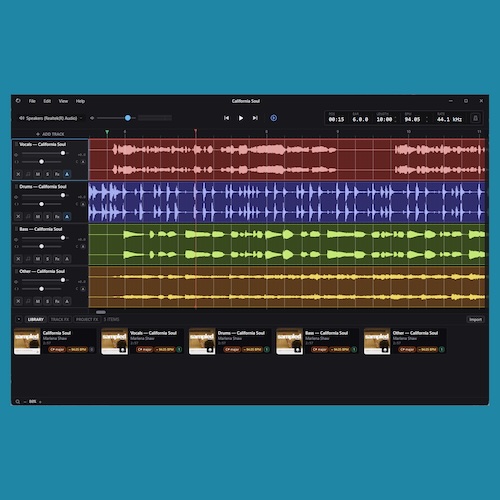500x500 pixels.
Task: Collapse the library panel with its arrow
Action: click(19, 319)
